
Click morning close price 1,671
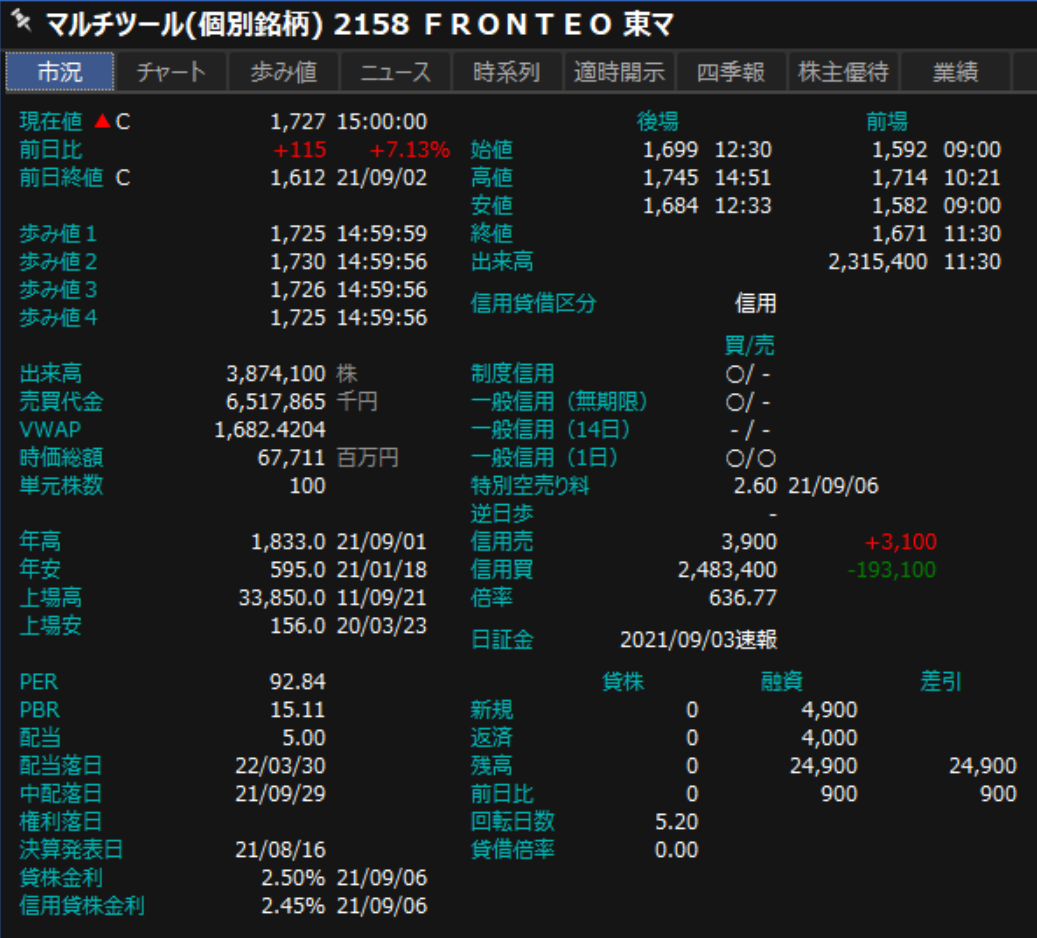coord(899,234)
